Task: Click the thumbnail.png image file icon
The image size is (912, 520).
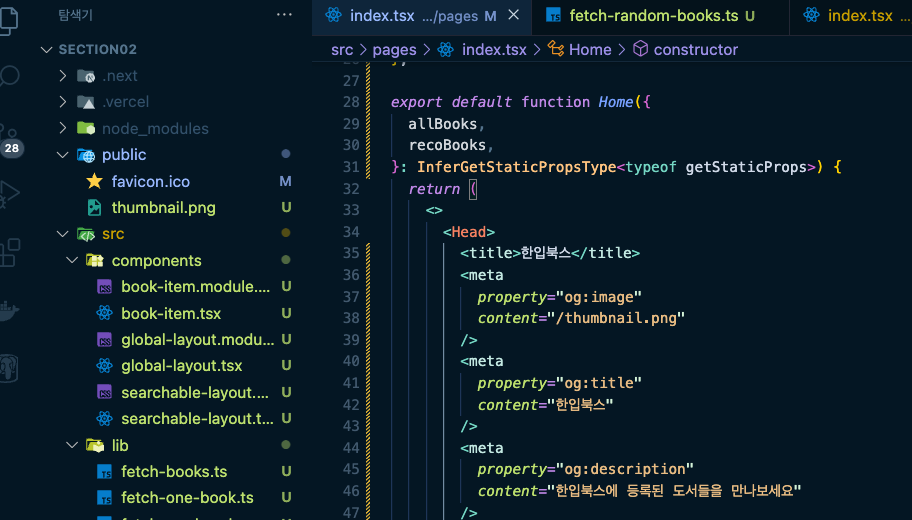Action: pos(94,208)
